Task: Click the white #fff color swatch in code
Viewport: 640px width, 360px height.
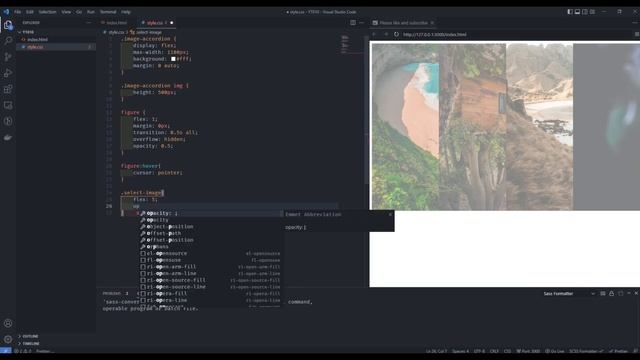Action: (x=173, y=59)
